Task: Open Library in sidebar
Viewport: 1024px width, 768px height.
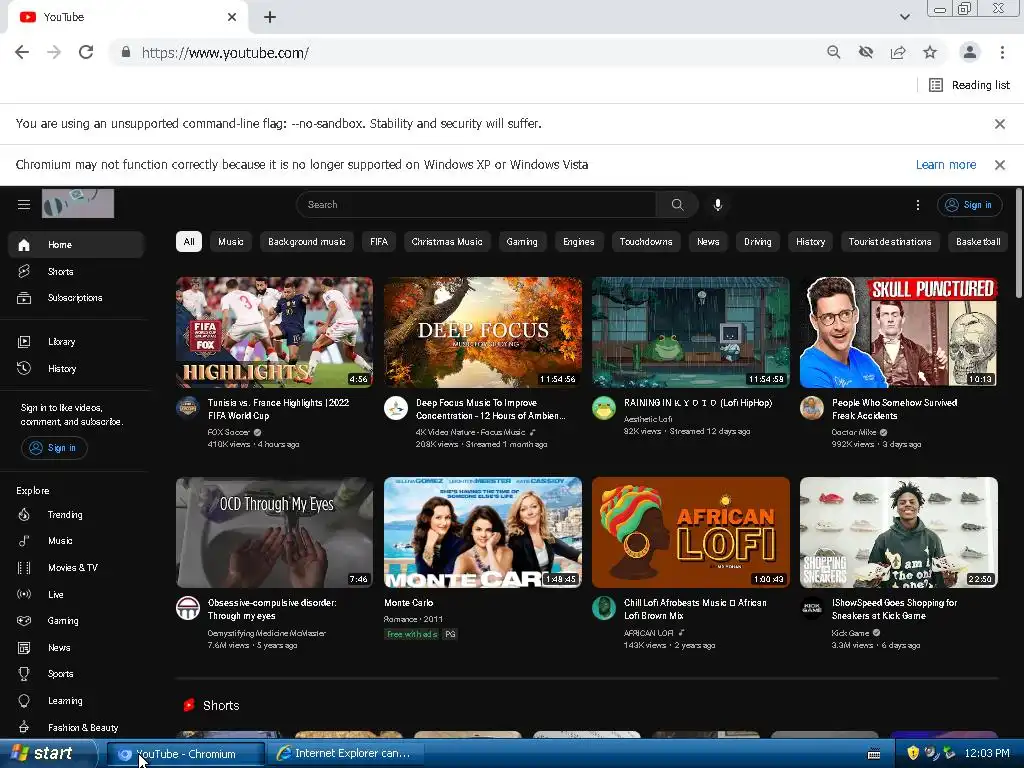Action: tap(76, 342)
